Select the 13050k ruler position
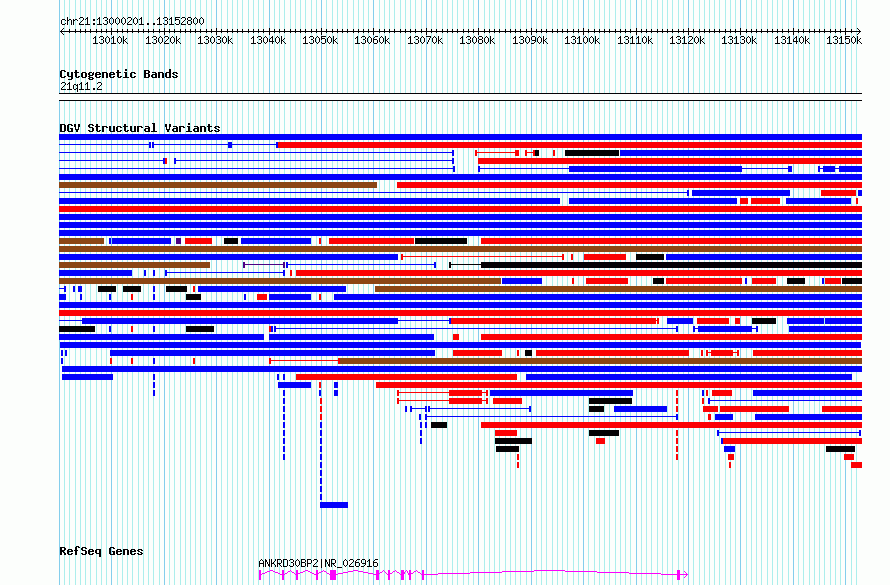The image size is (890, 585). point(320,40)
